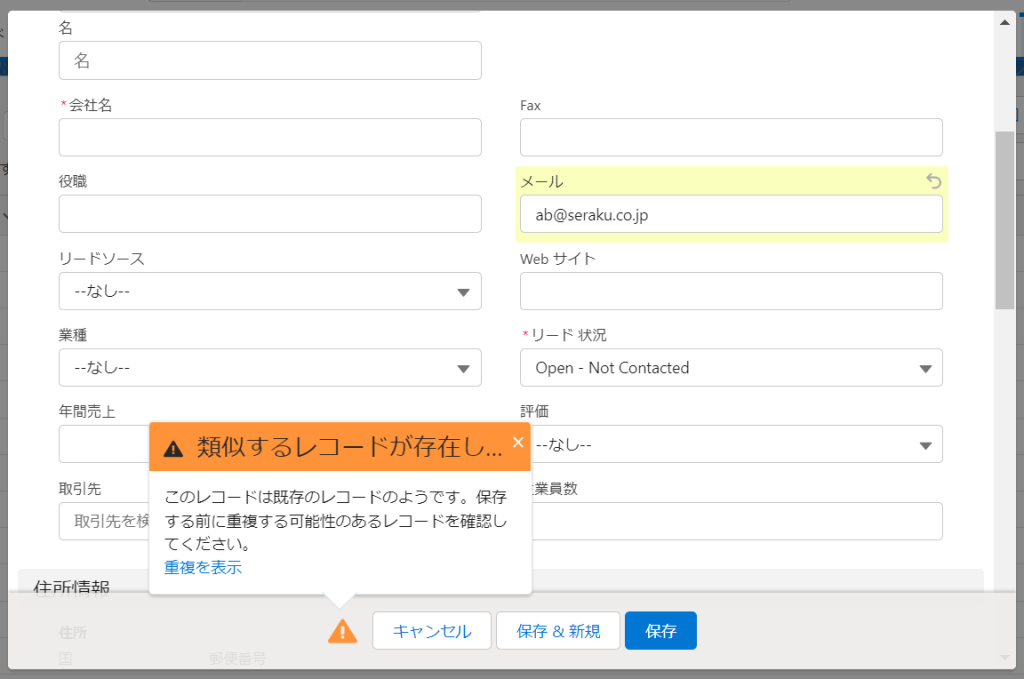Click the 類似するレコードが存在し... popup title

tap(349, 447)
